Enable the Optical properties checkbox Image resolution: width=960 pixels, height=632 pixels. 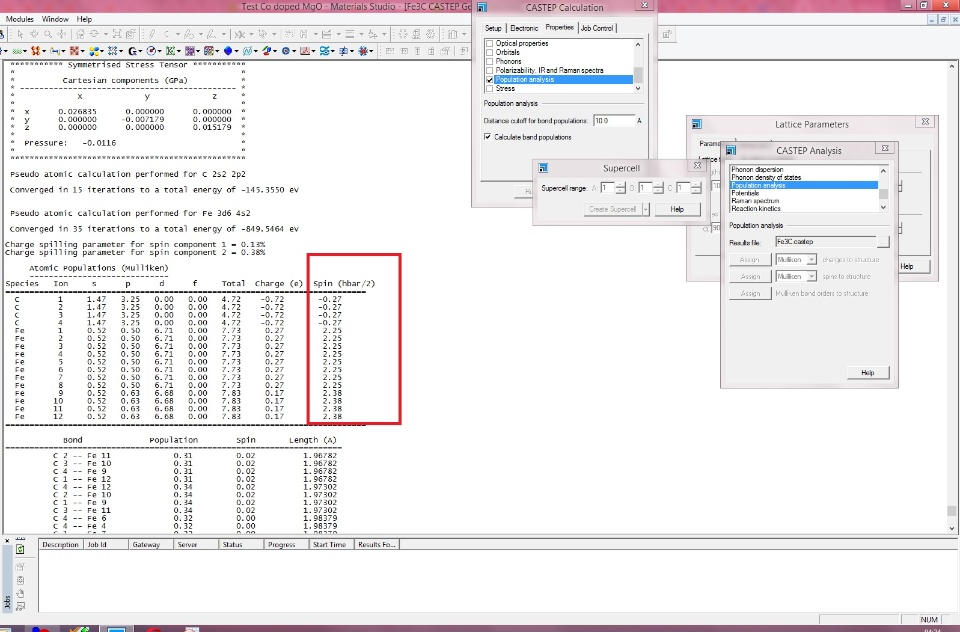point(489,44)
